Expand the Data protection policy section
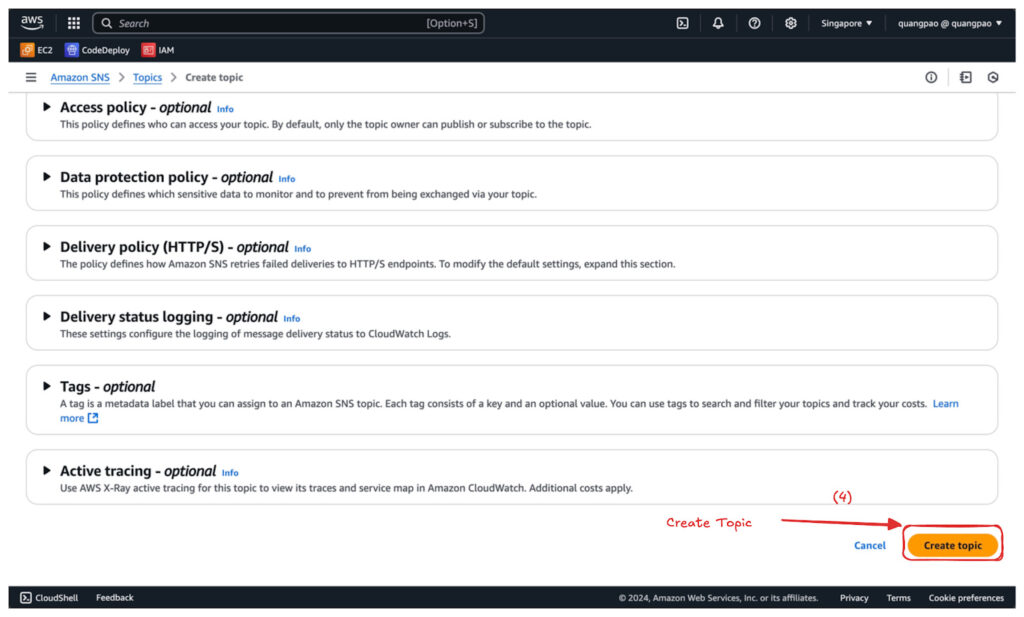The width and height of the screenshot is (1024, 617). point(46,177)
